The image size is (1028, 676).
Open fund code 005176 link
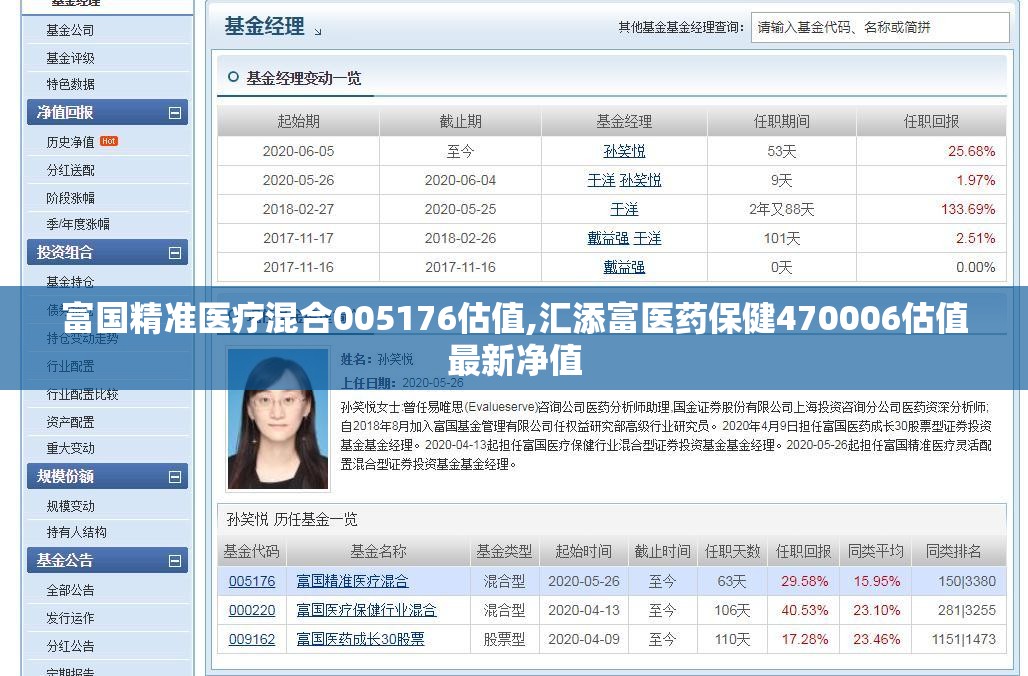click(252, 582)
